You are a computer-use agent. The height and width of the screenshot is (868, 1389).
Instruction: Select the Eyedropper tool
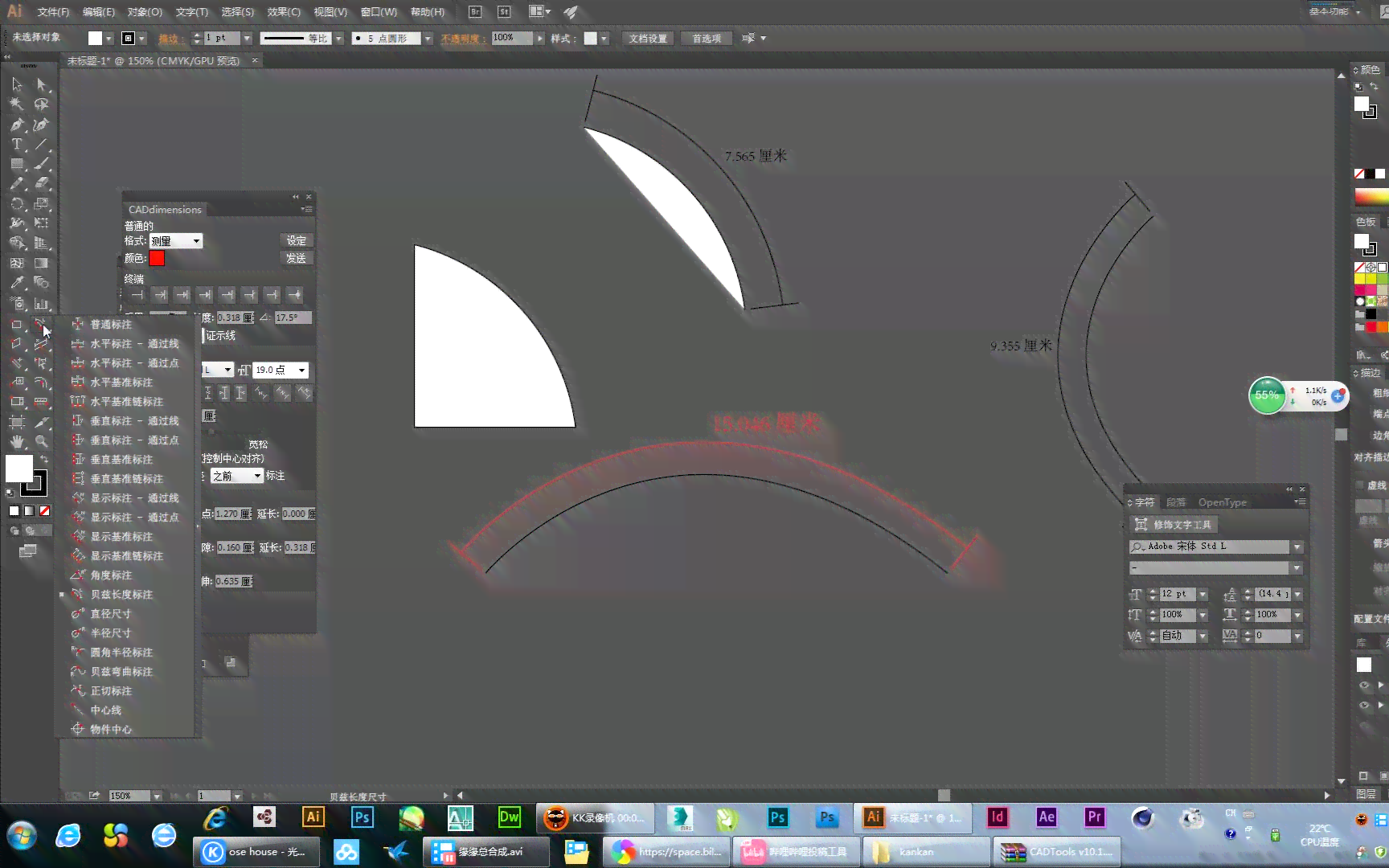click(17, 283)
